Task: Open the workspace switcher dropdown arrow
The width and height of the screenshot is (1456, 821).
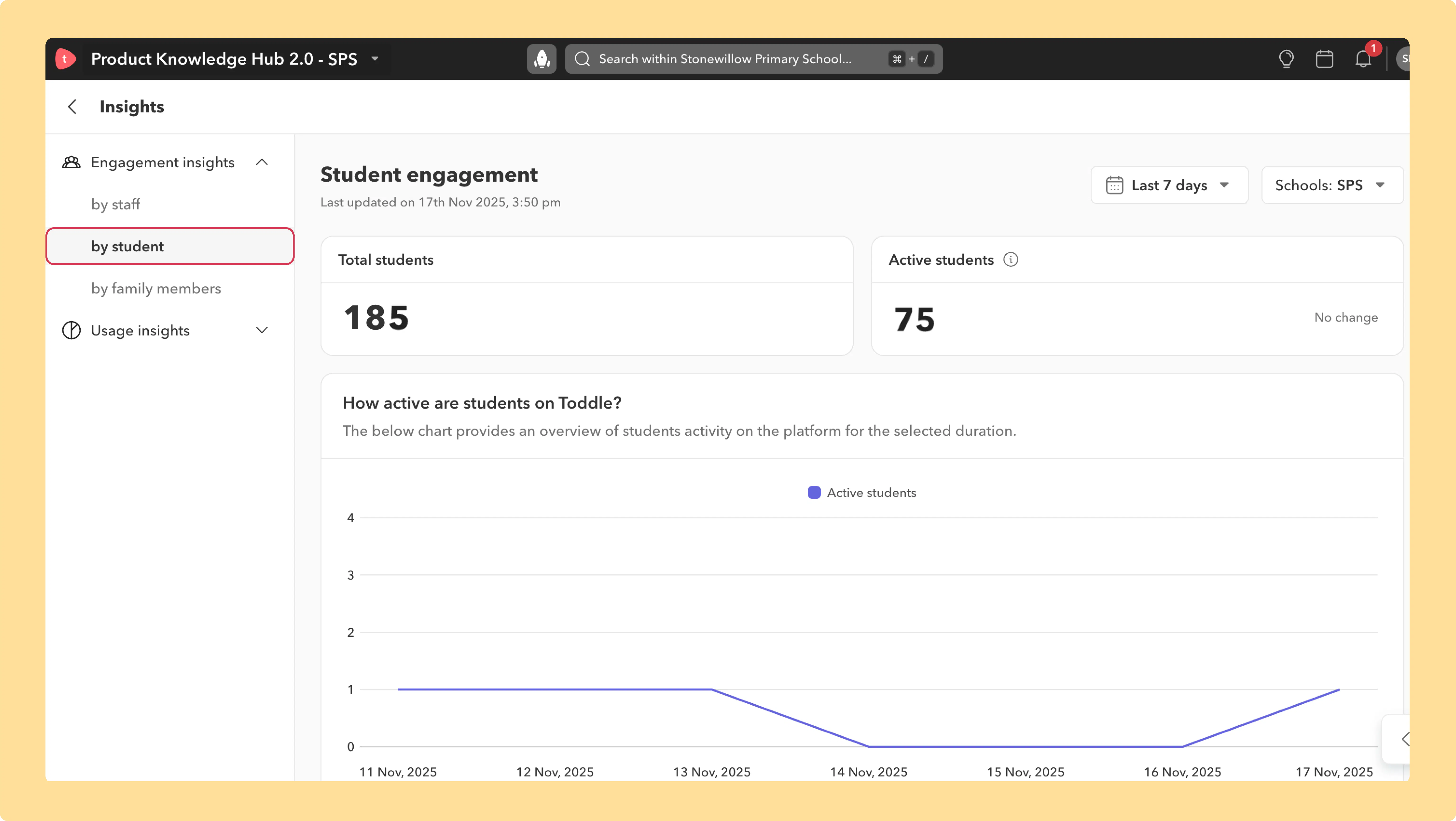Action: click(375, 59)
